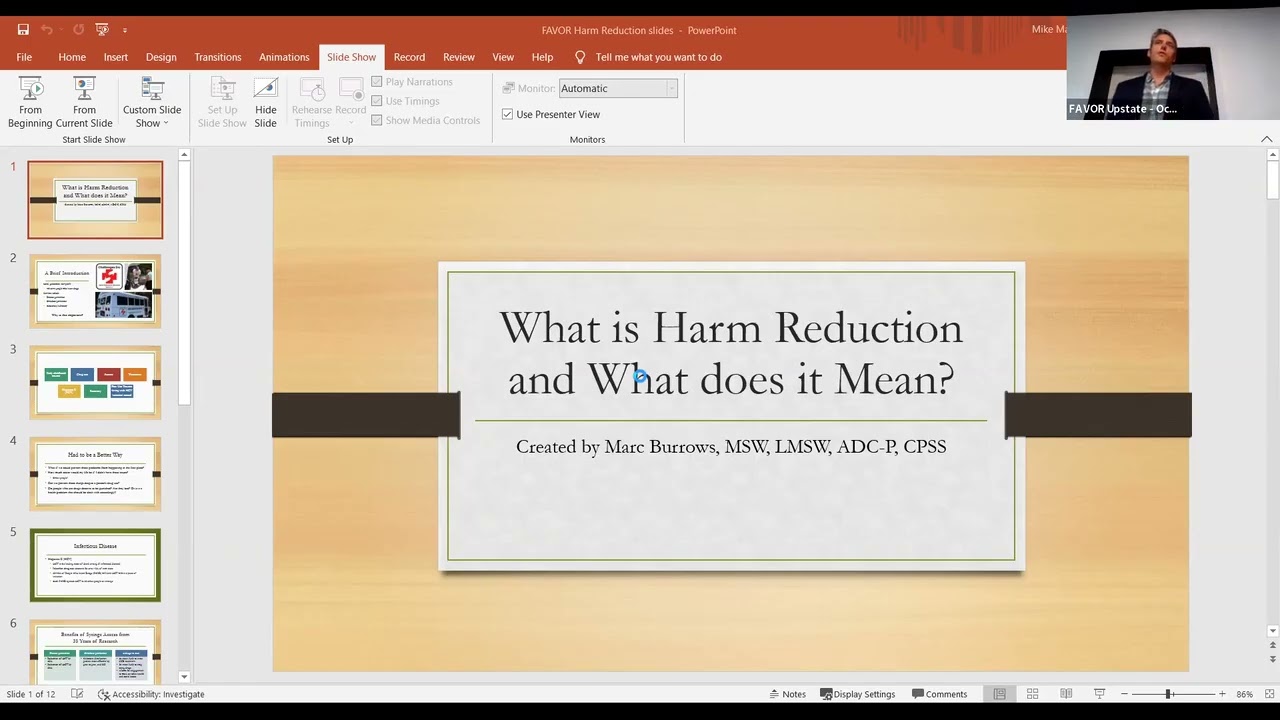Start slideshow from the quick access toolbar
Viewport: 1280px width, 720px height.
102,30
